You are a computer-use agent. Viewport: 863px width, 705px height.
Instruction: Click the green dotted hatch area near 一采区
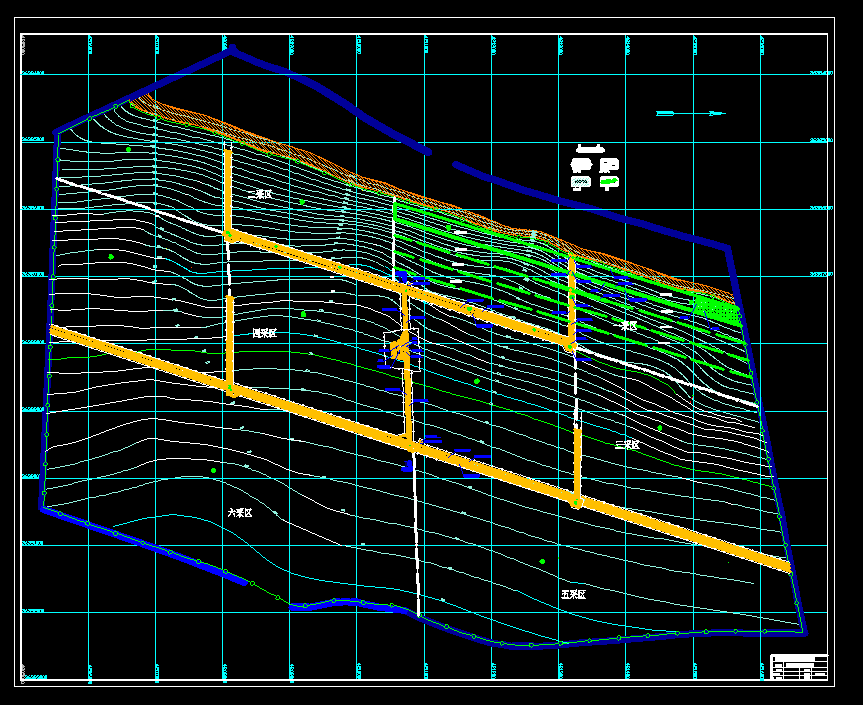coord(717,310)
